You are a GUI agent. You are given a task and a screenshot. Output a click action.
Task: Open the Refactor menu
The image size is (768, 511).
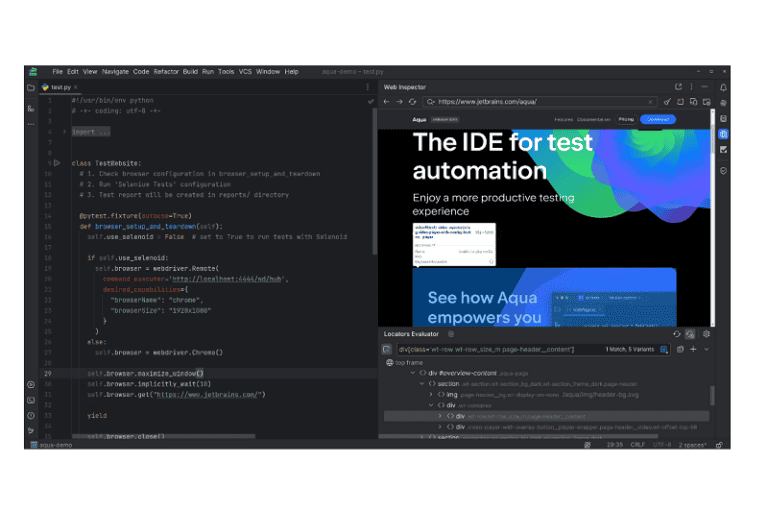pyautogui.click(x=166, y=72)
